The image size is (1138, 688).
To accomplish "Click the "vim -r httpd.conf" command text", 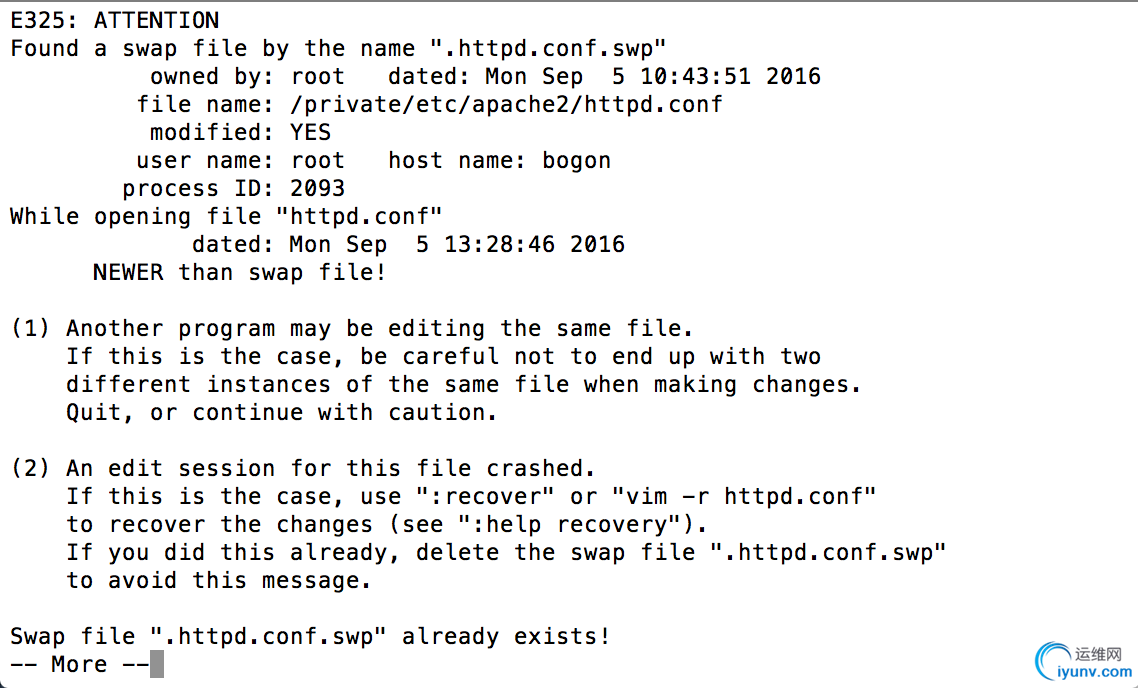I will (744, 497).
